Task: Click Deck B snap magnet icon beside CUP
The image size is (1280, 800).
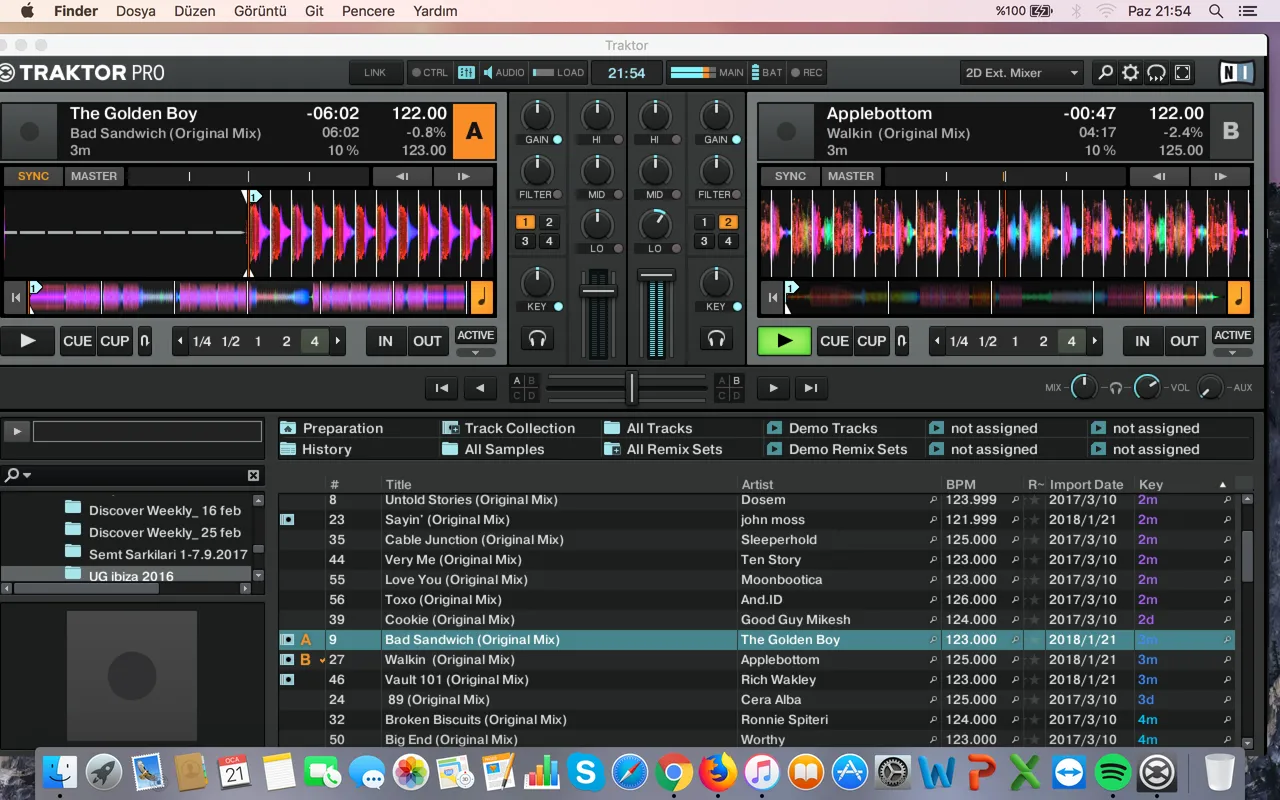Action: tap(902, 341)
